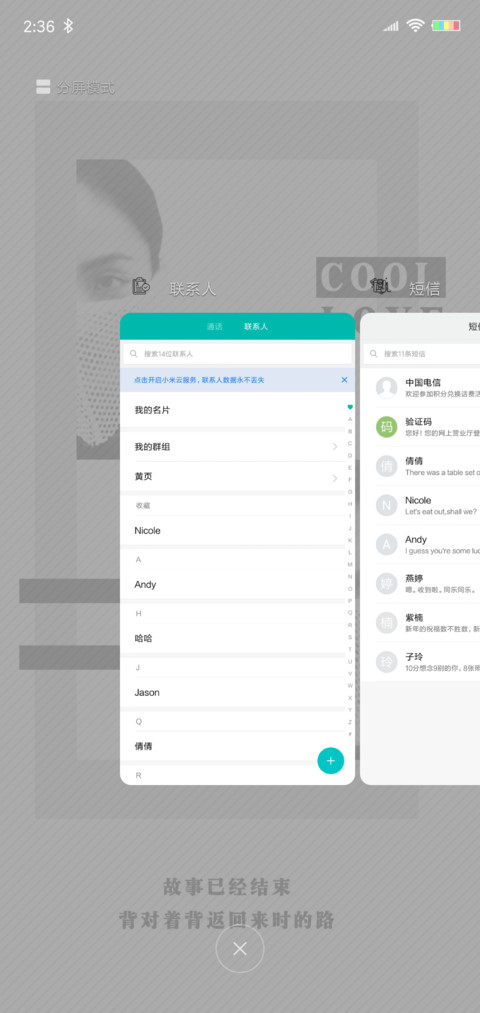480x1013 pixels.
Task: Tap the 倩 avatar in Messages
Action: (386, 466)
